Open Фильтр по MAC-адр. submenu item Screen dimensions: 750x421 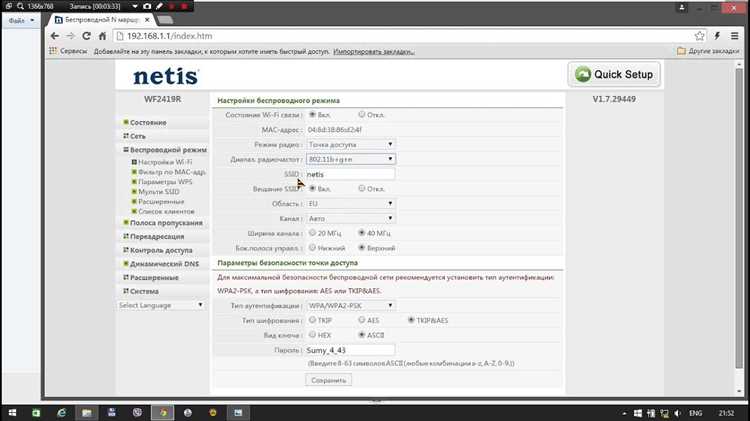[172, 172]
